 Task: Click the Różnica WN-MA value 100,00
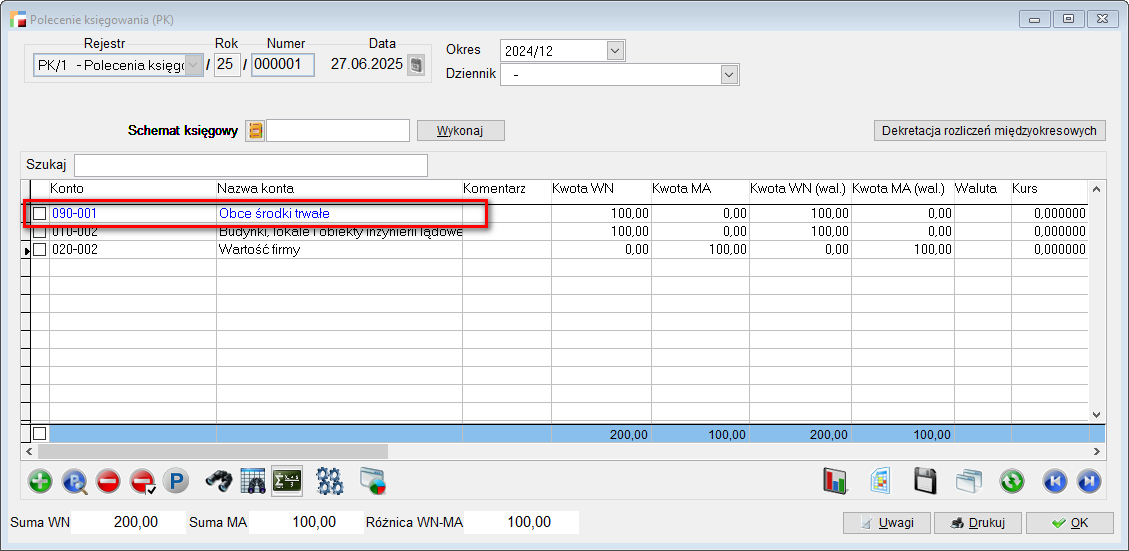coord(521,522)
